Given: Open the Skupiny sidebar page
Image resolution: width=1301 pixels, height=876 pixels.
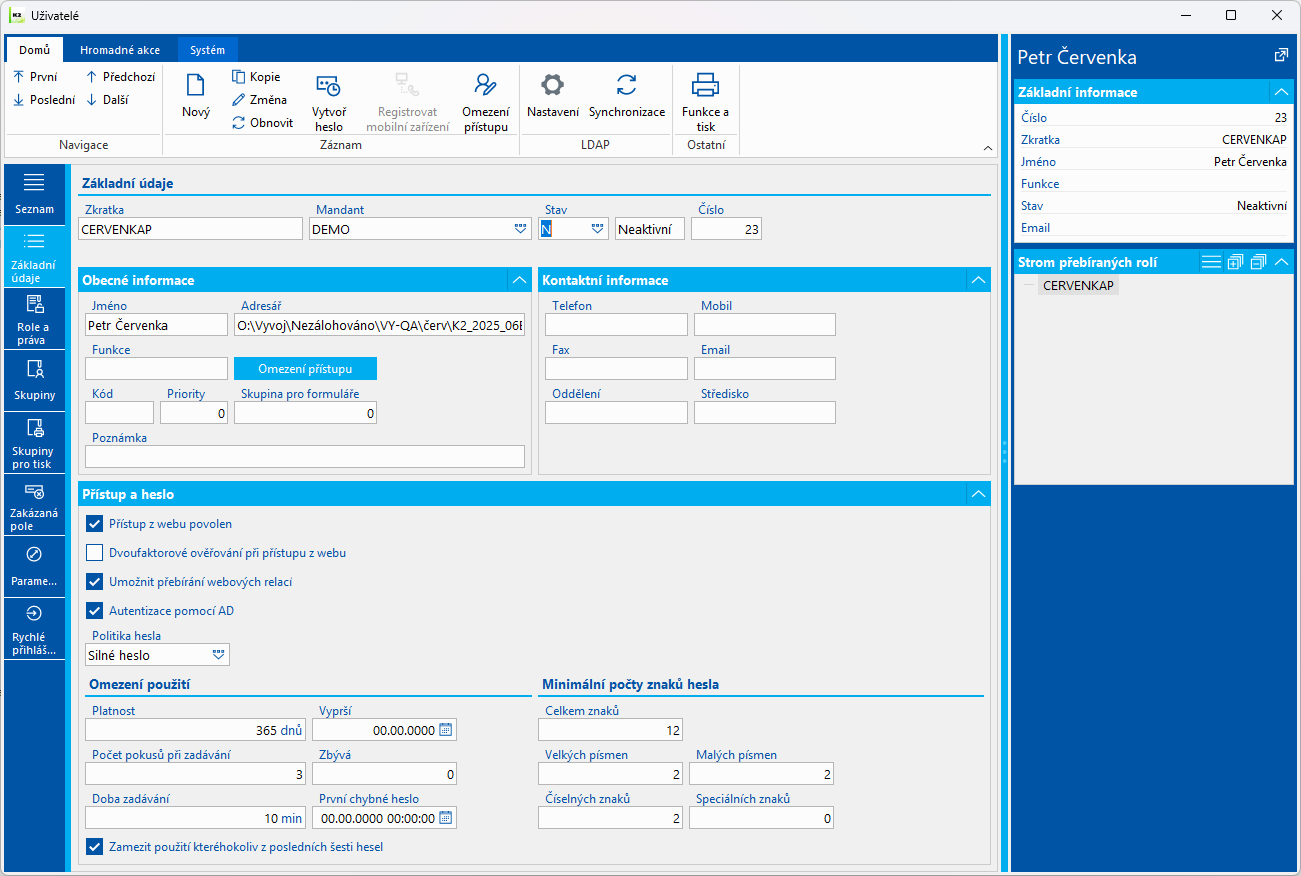Looking at the screenshot, I should coord(34,380).
